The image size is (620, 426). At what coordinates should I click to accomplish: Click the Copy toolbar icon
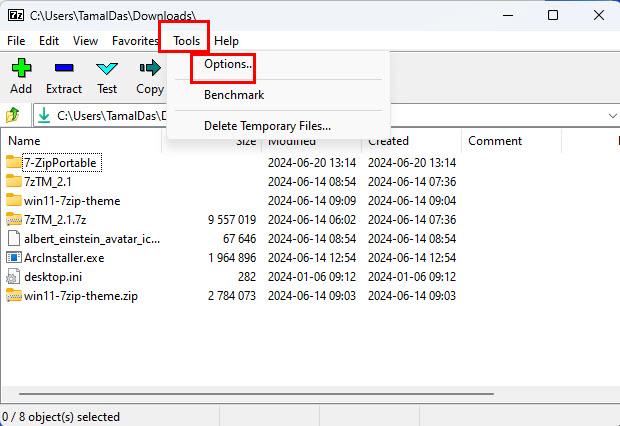(x=150, y=68)
